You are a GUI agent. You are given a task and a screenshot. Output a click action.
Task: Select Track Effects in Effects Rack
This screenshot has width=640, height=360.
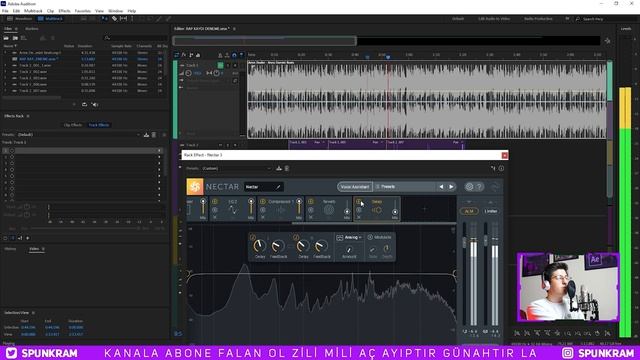click(99, 125)
